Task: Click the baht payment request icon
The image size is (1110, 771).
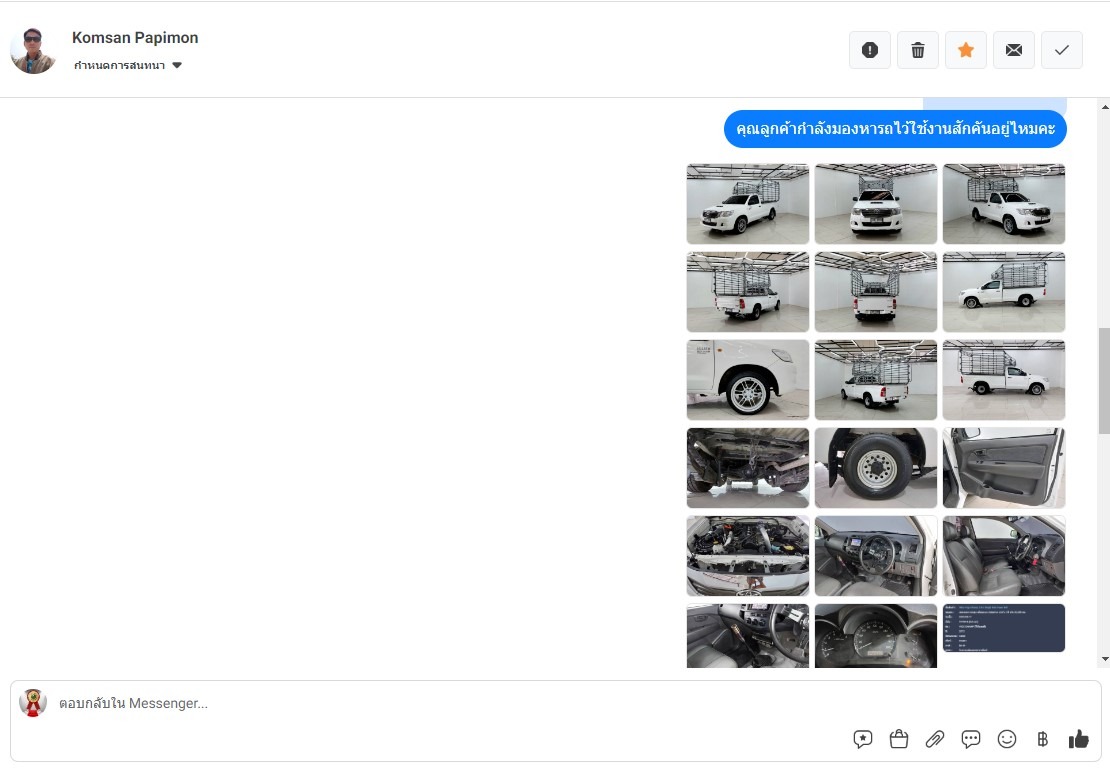Action: [x=1042, y=739]
